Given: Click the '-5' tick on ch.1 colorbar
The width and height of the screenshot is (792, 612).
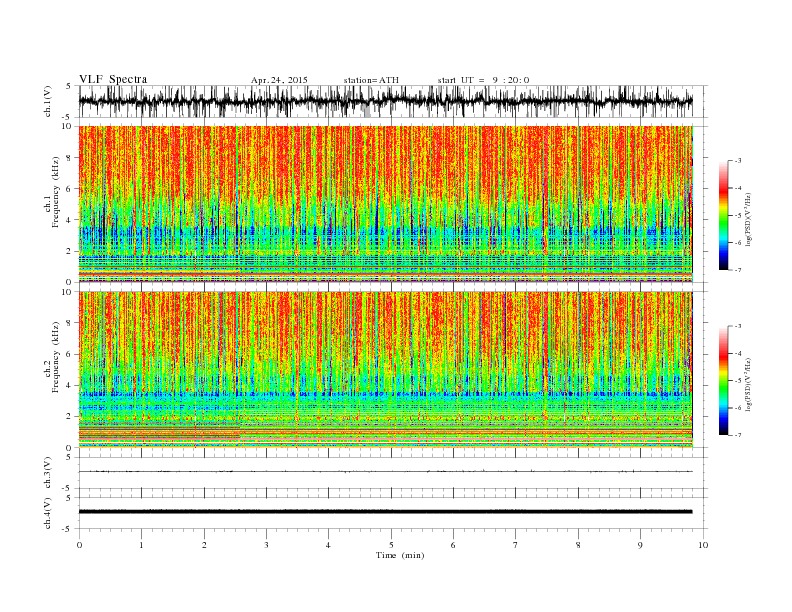Looking at the screenshot, I should (x=737, y=216).
